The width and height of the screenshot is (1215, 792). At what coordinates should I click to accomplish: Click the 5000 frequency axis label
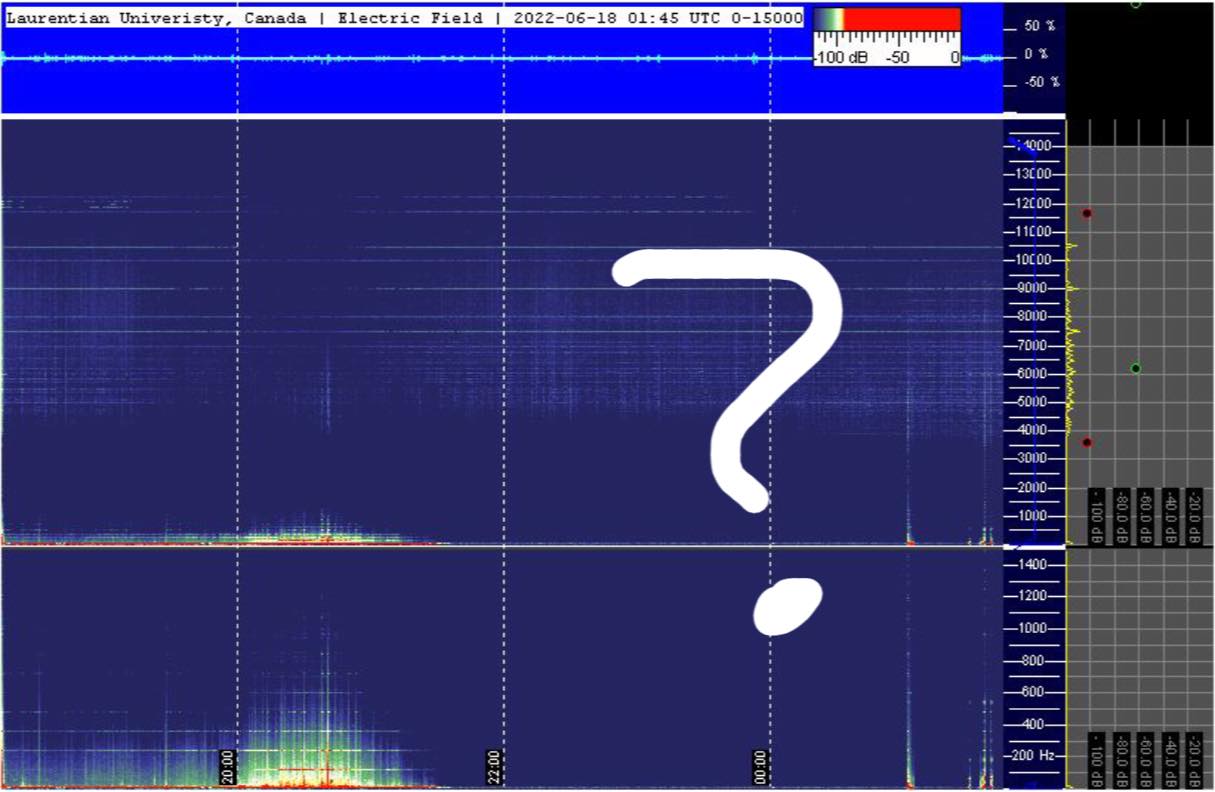click(x=1034, y=401)
